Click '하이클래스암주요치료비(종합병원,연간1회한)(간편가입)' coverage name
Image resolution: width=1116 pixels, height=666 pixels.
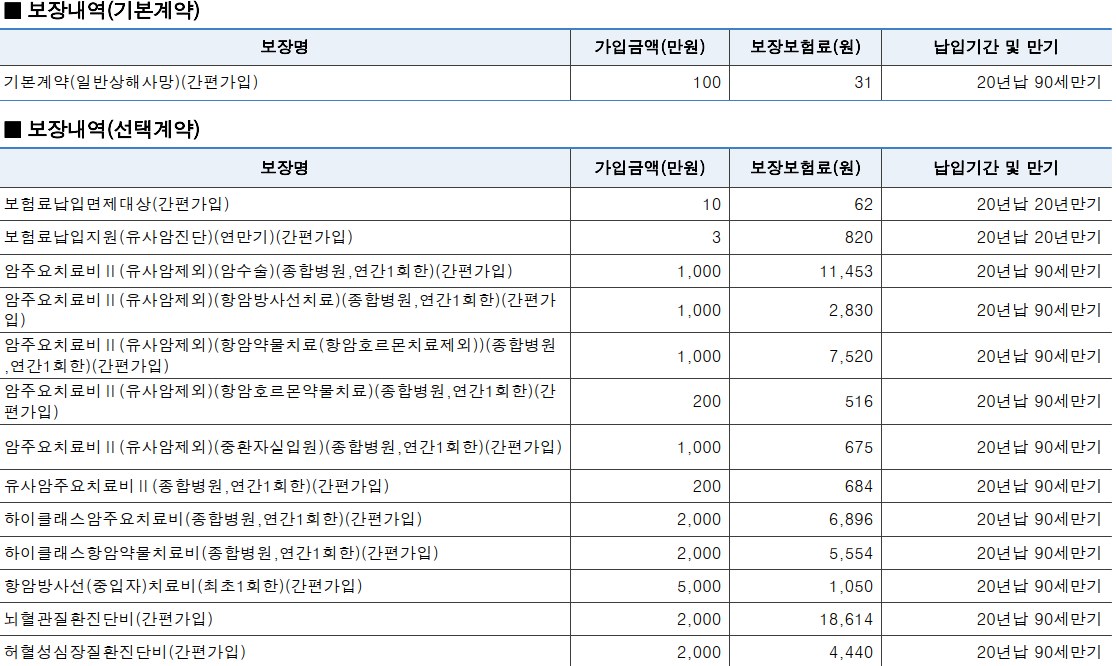tap(213, 519)
